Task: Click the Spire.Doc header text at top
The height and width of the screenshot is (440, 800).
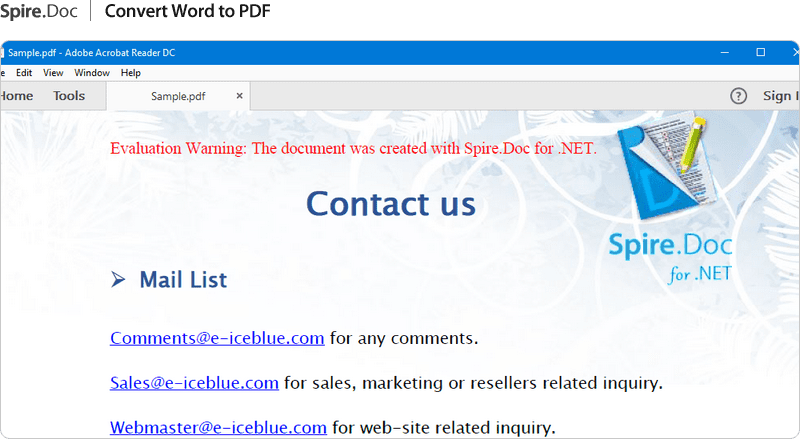Action: coord(39,11)
